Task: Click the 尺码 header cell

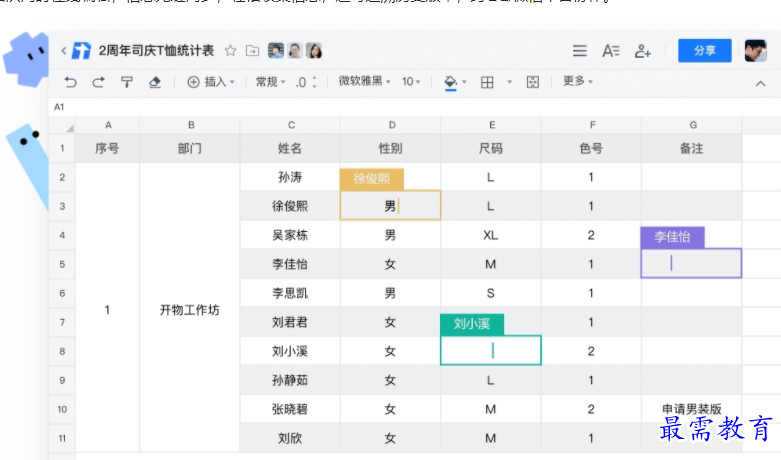Action: (491, 148)
